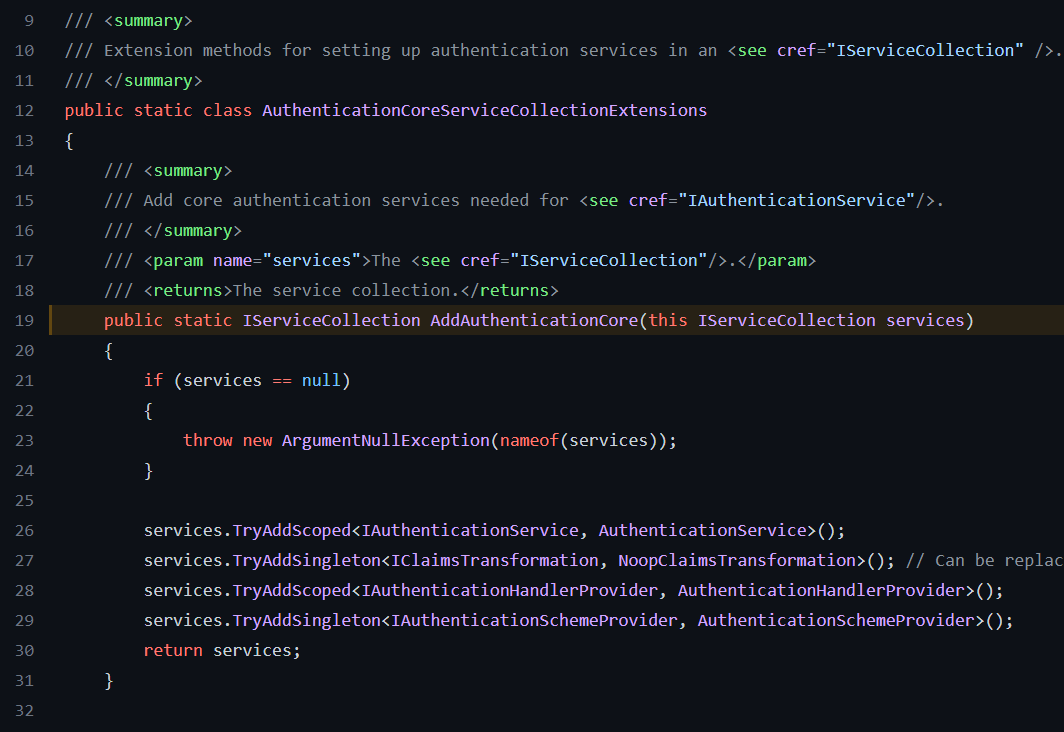This screenshot has height=732, width=1064.
Task: Select line number 29 in the gutter
Action: click(x=24, y=620)
